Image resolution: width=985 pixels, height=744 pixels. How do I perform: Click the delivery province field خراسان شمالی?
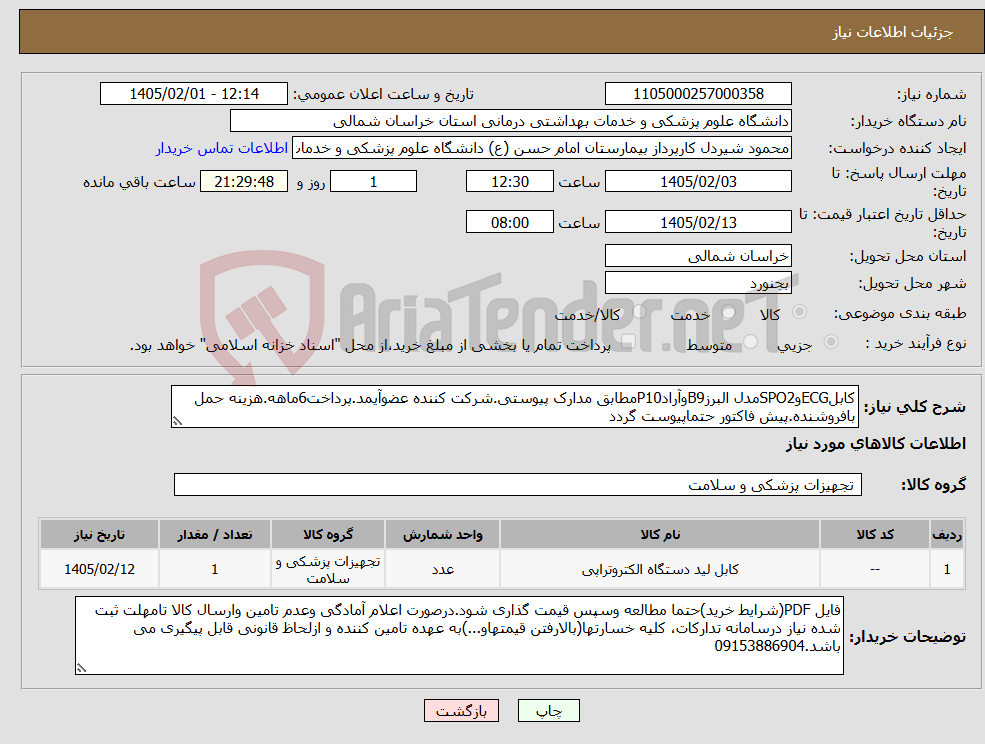click(x=698, y=256)
